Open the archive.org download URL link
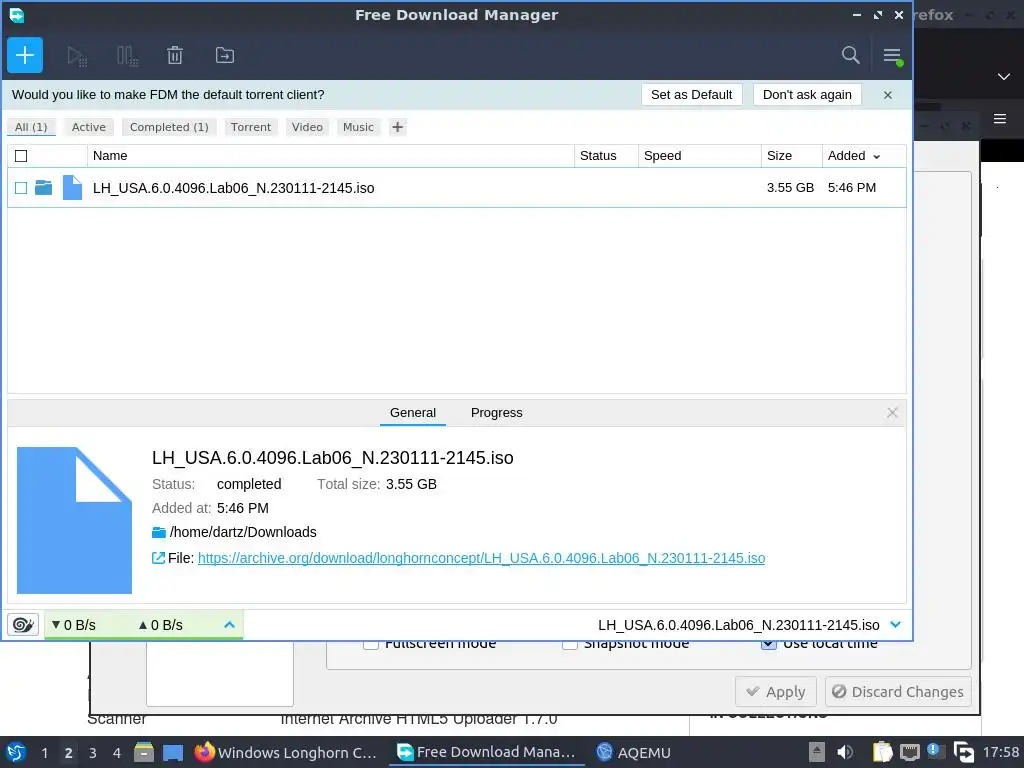Image resolution: width=1024 pixels, height=768 pixels. 481,558
